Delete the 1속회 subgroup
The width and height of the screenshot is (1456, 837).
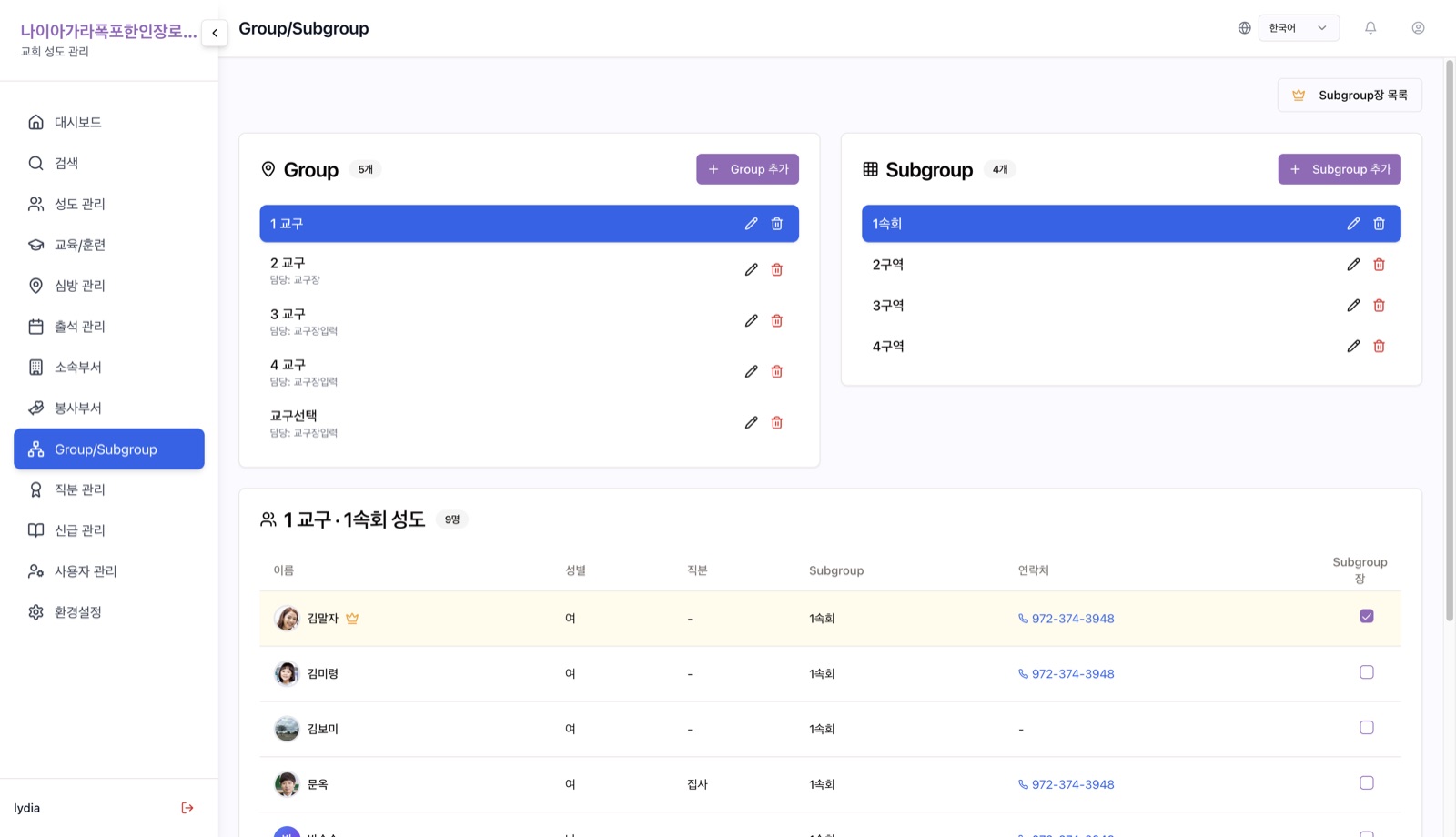(1380, 224)
